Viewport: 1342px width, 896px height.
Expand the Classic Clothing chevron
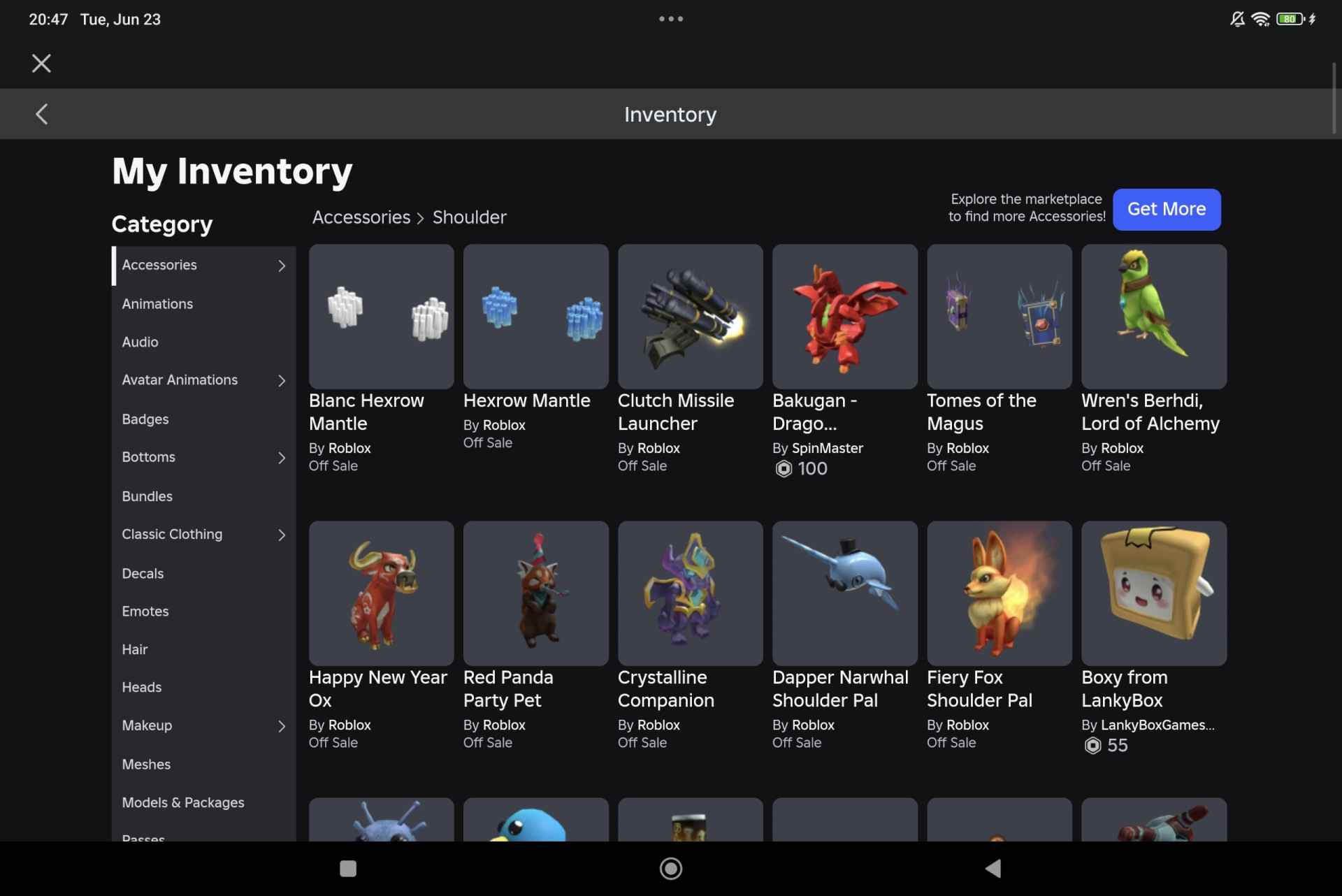tap(282, 535)
